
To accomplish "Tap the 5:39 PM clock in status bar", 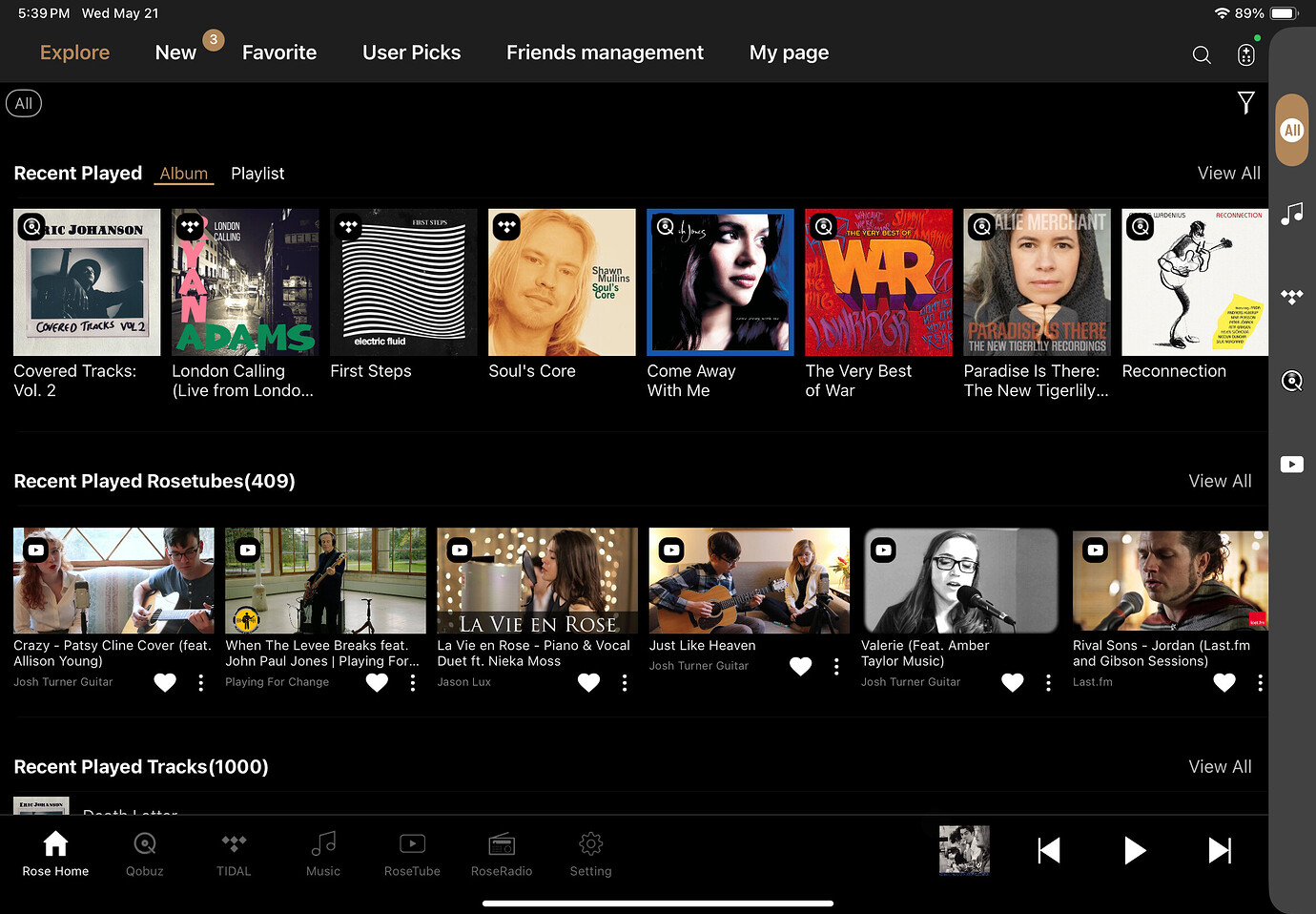I will tap(44, 13).
